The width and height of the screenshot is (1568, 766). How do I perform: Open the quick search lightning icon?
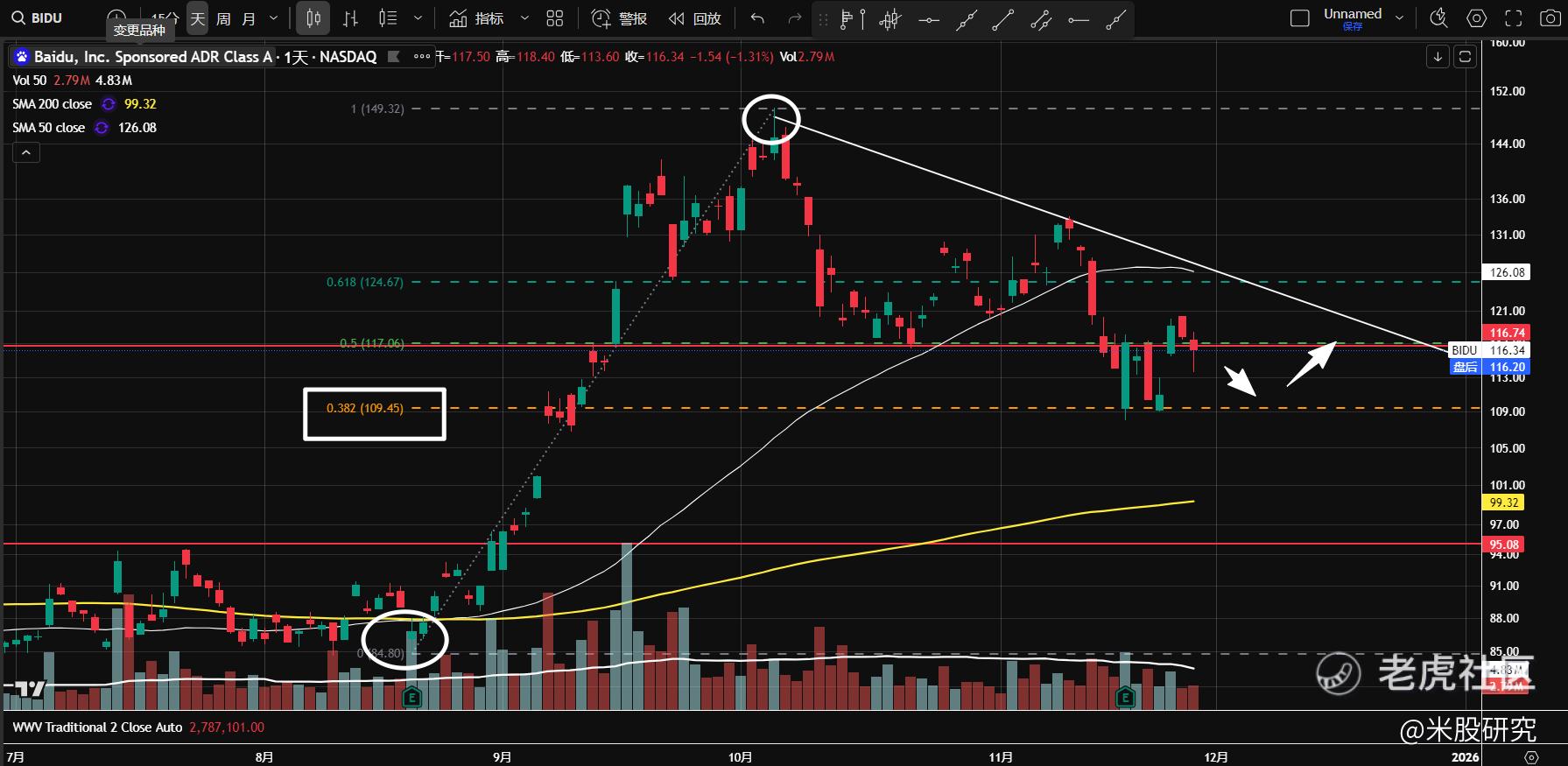[1438, 18]
